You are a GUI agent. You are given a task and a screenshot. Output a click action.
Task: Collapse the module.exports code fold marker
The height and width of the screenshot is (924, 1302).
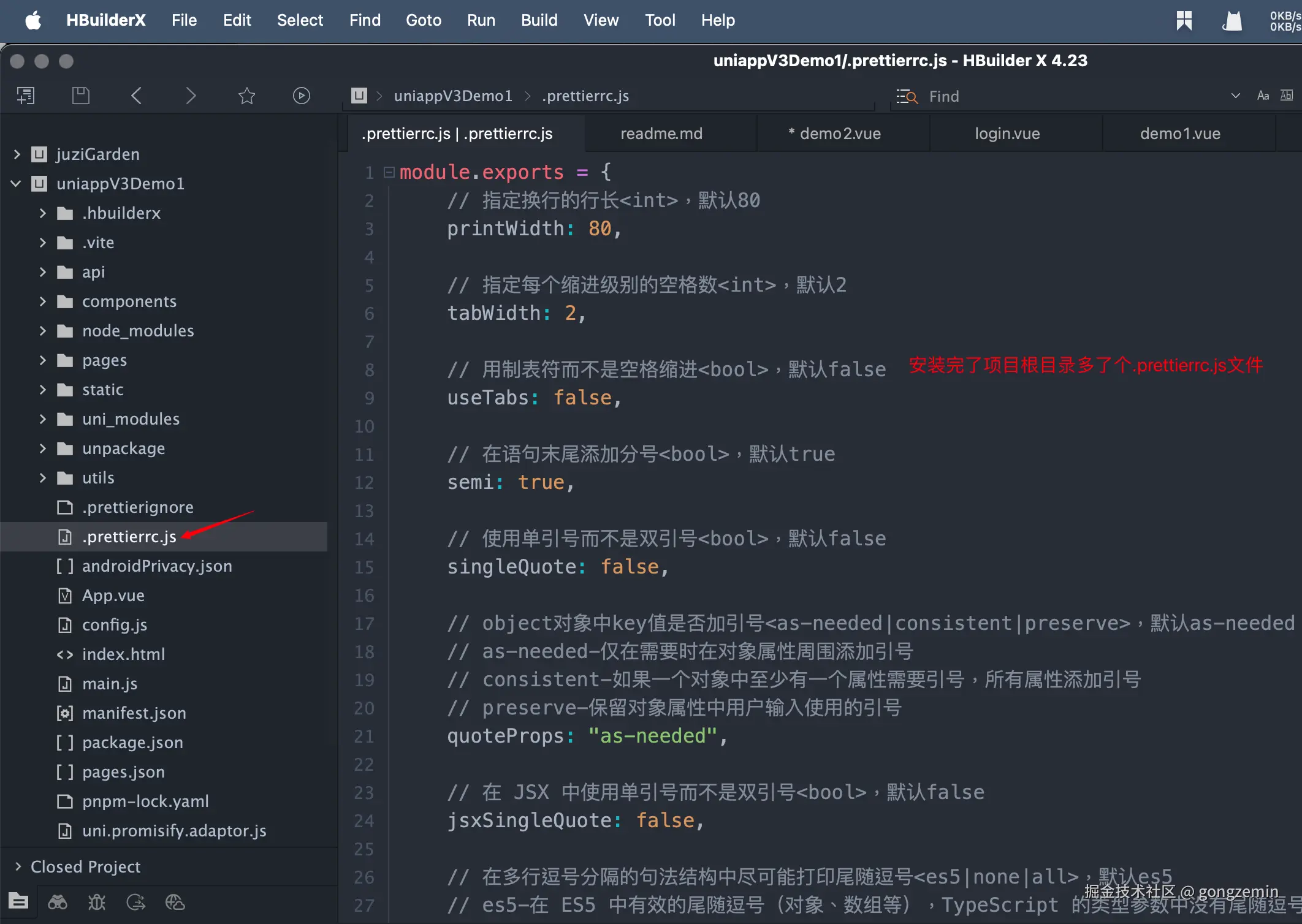pyautogui.click(x=389, y=172)
